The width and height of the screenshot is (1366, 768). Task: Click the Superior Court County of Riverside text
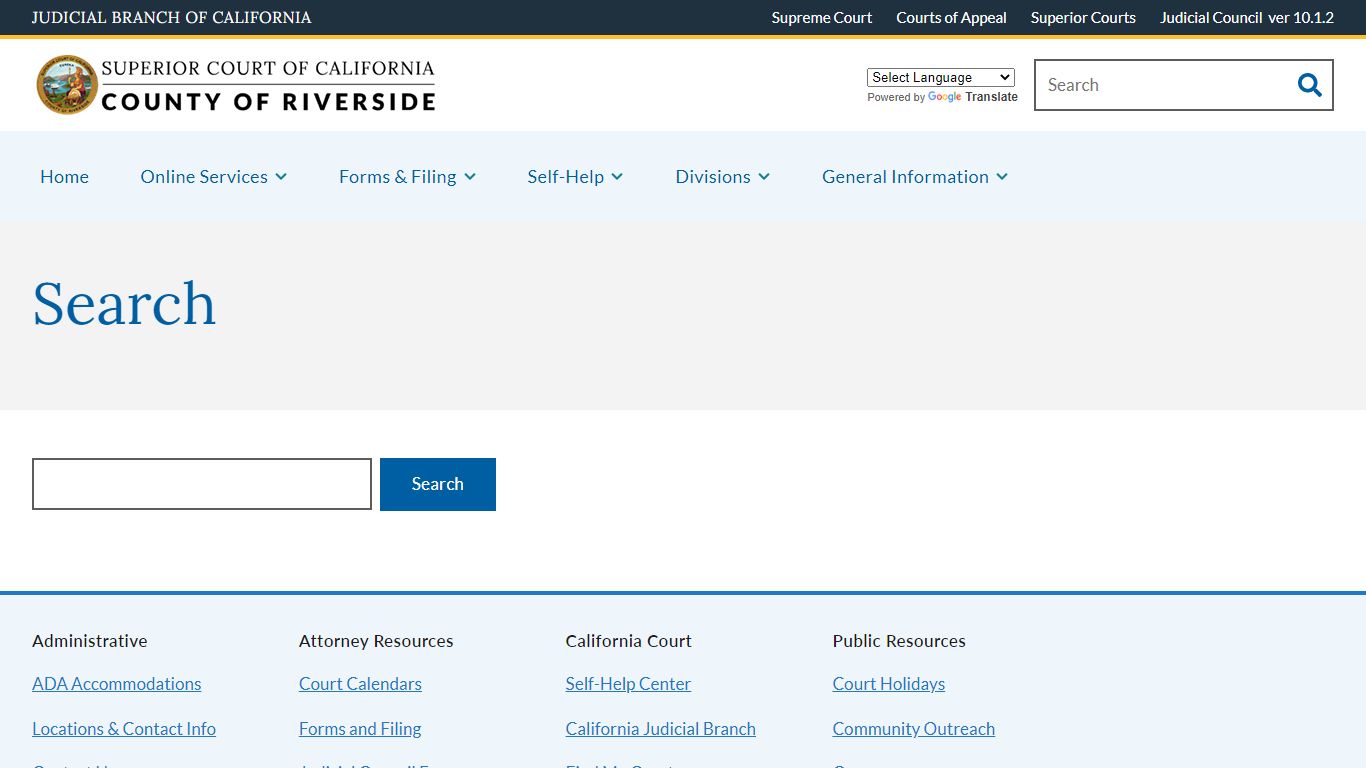pos(268,85)
